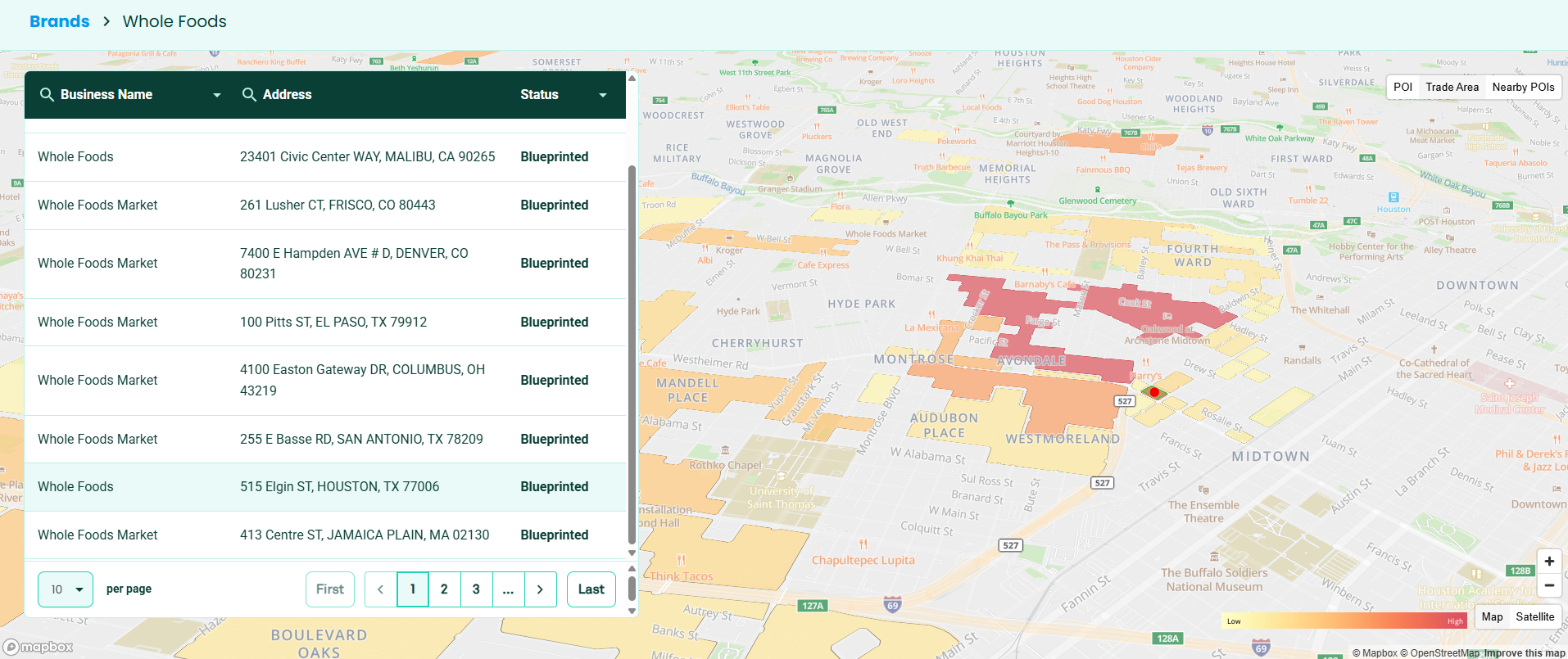This screenshot has width=1568, height=659.
Task: Toggle the Trade Area layer
Action: click(x=1452, y=88)
